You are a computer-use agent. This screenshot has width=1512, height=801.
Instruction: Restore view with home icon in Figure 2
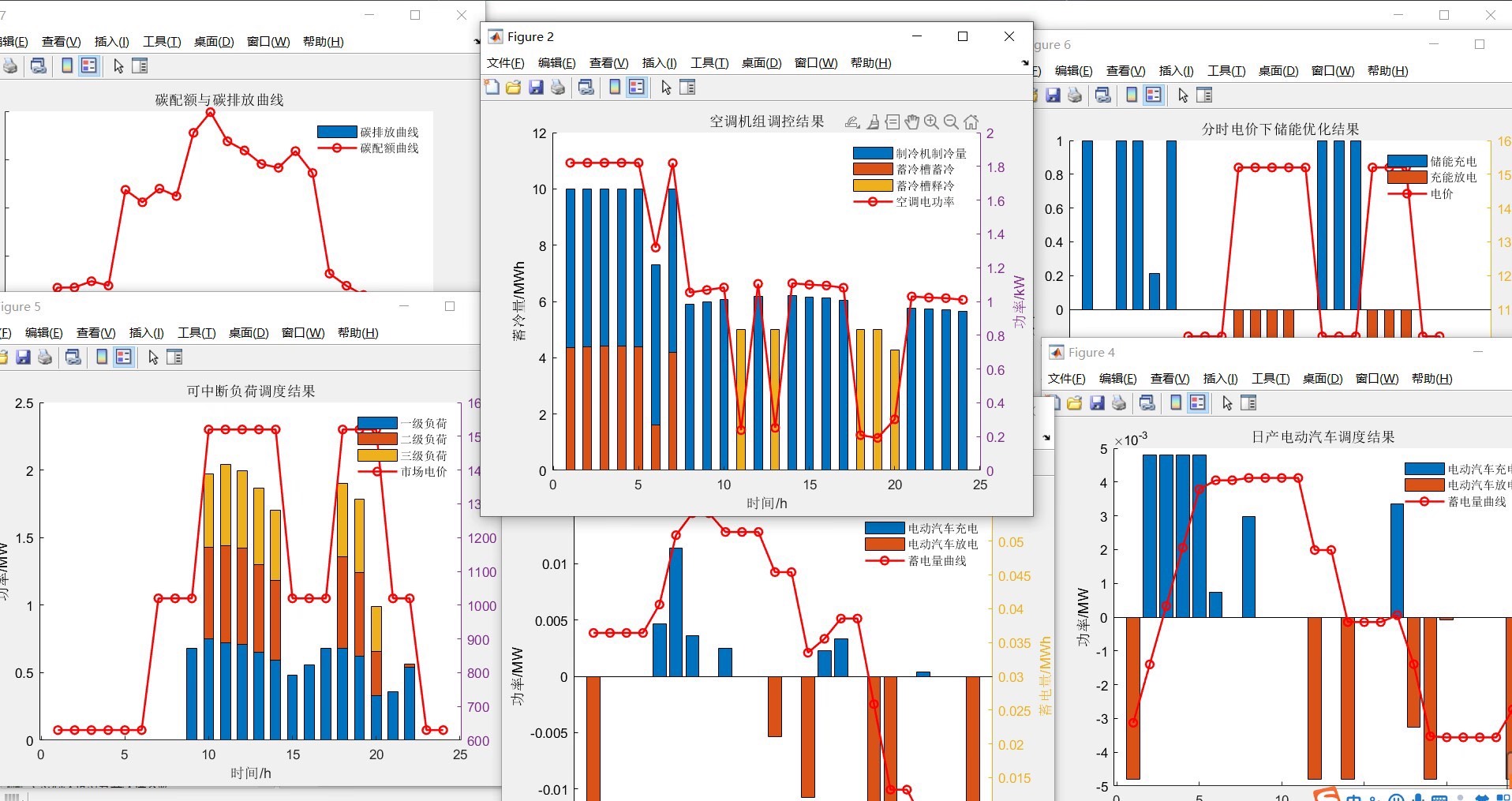(971, 122)
